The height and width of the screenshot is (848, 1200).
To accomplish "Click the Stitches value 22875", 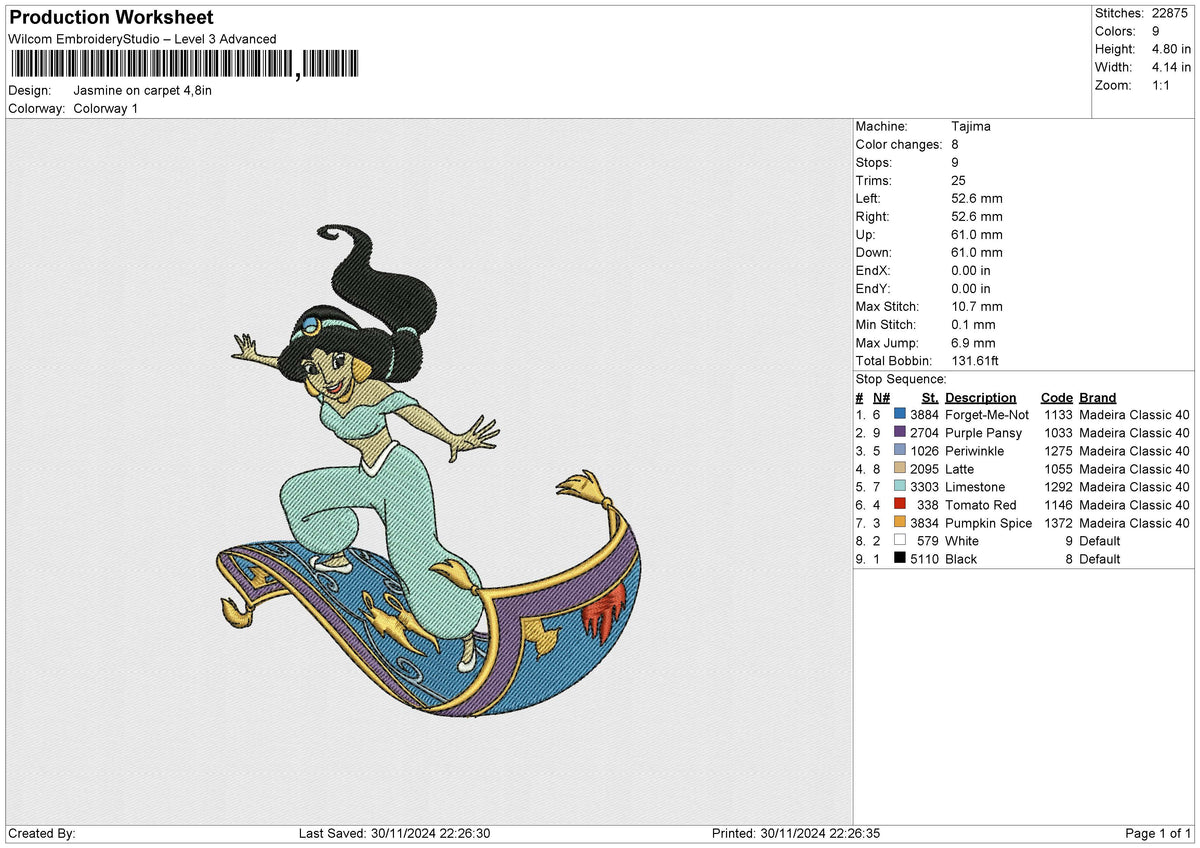I will coord(1170,13).
